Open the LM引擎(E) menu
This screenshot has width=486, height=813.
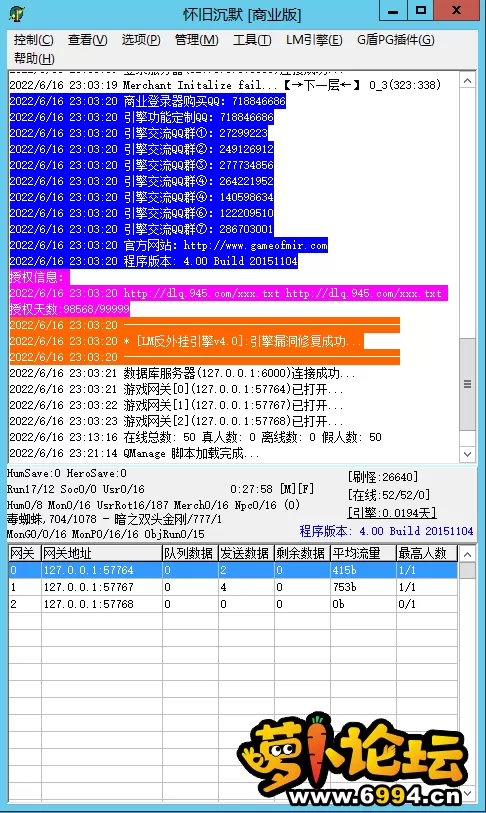314,40
